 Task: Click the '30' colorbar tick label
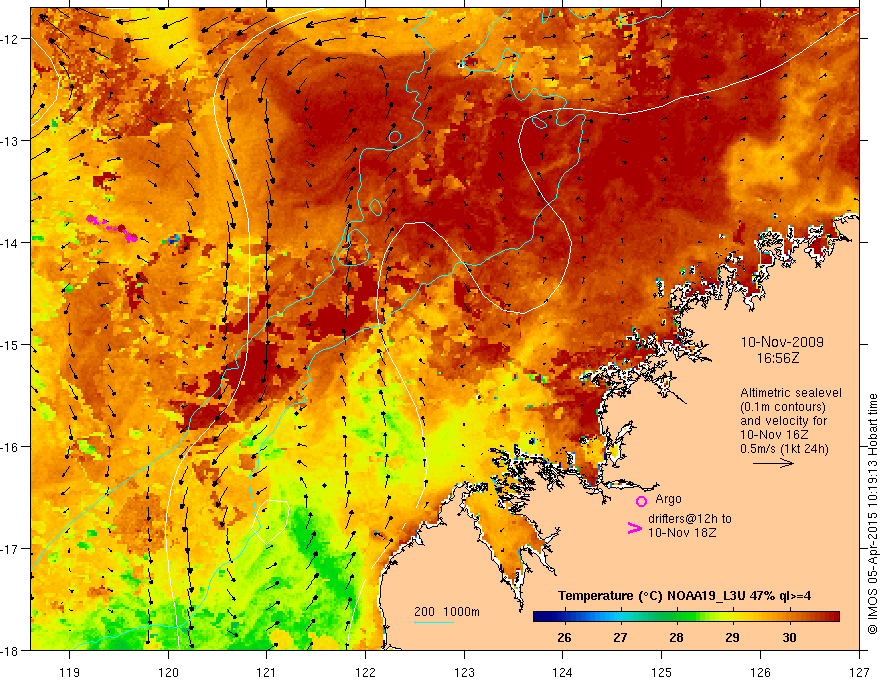[789, 637]
